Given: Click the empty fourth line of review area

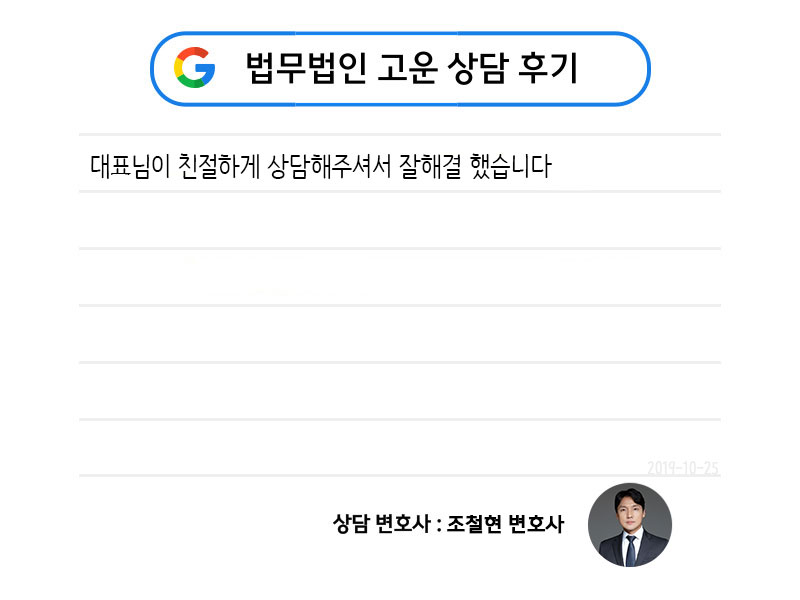Looking at the screenshot, I should (400, 334).
